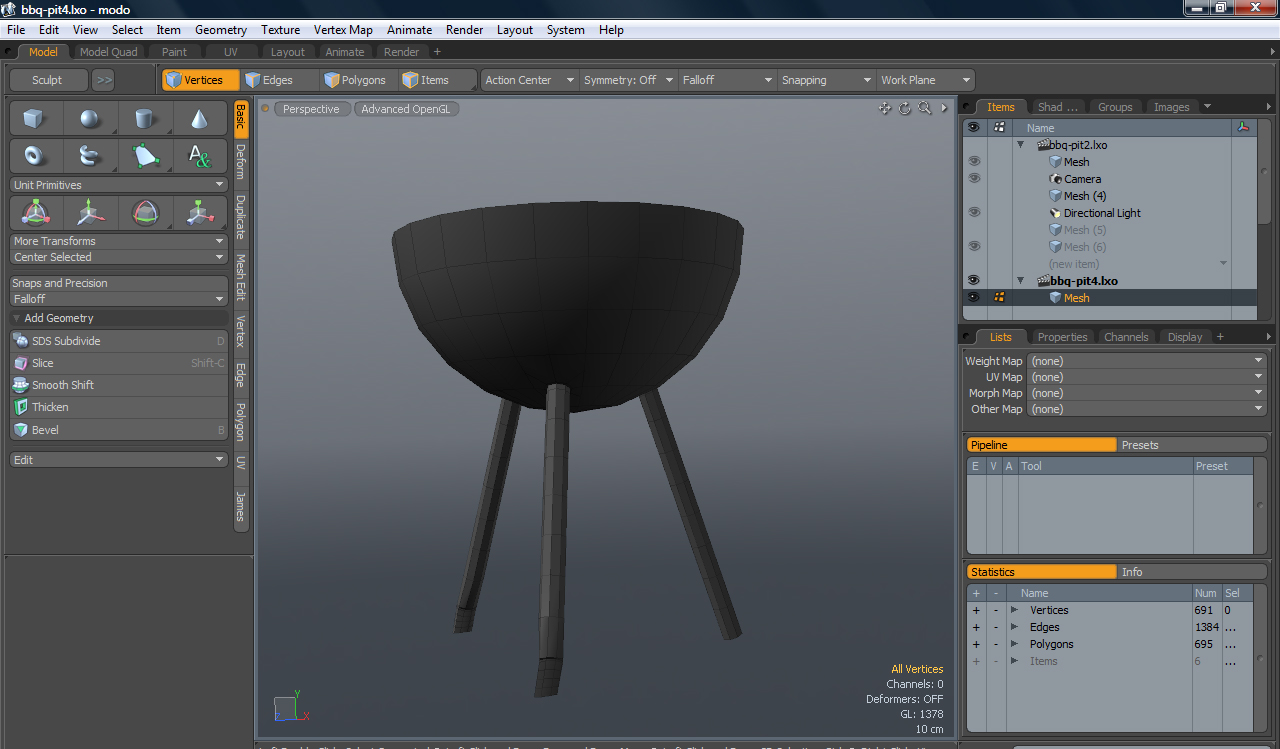The image size is (1280, 749).
Task: Click the viewport pan control icon
Action: (x=885, y=108)
